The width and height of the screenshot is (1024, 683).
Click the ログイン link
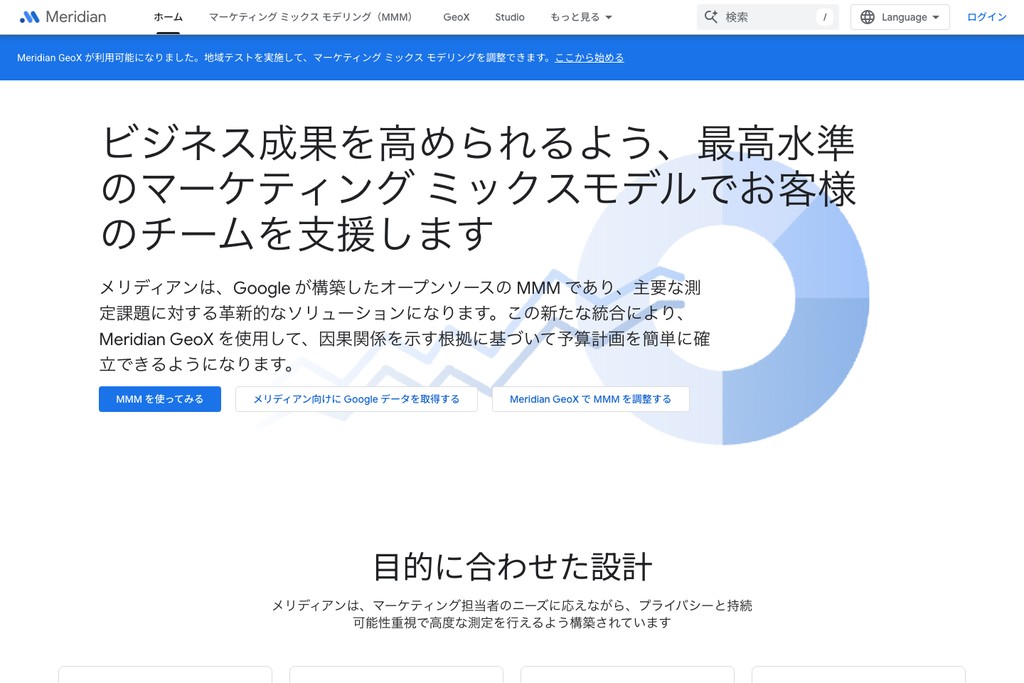coord(987,17)
